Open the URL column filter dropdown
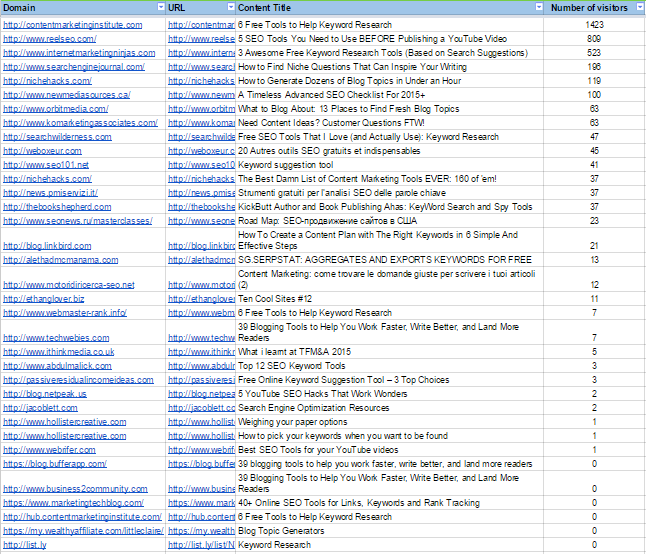The image size is (646, 554). pyautogui.click(x=231, y=7)
